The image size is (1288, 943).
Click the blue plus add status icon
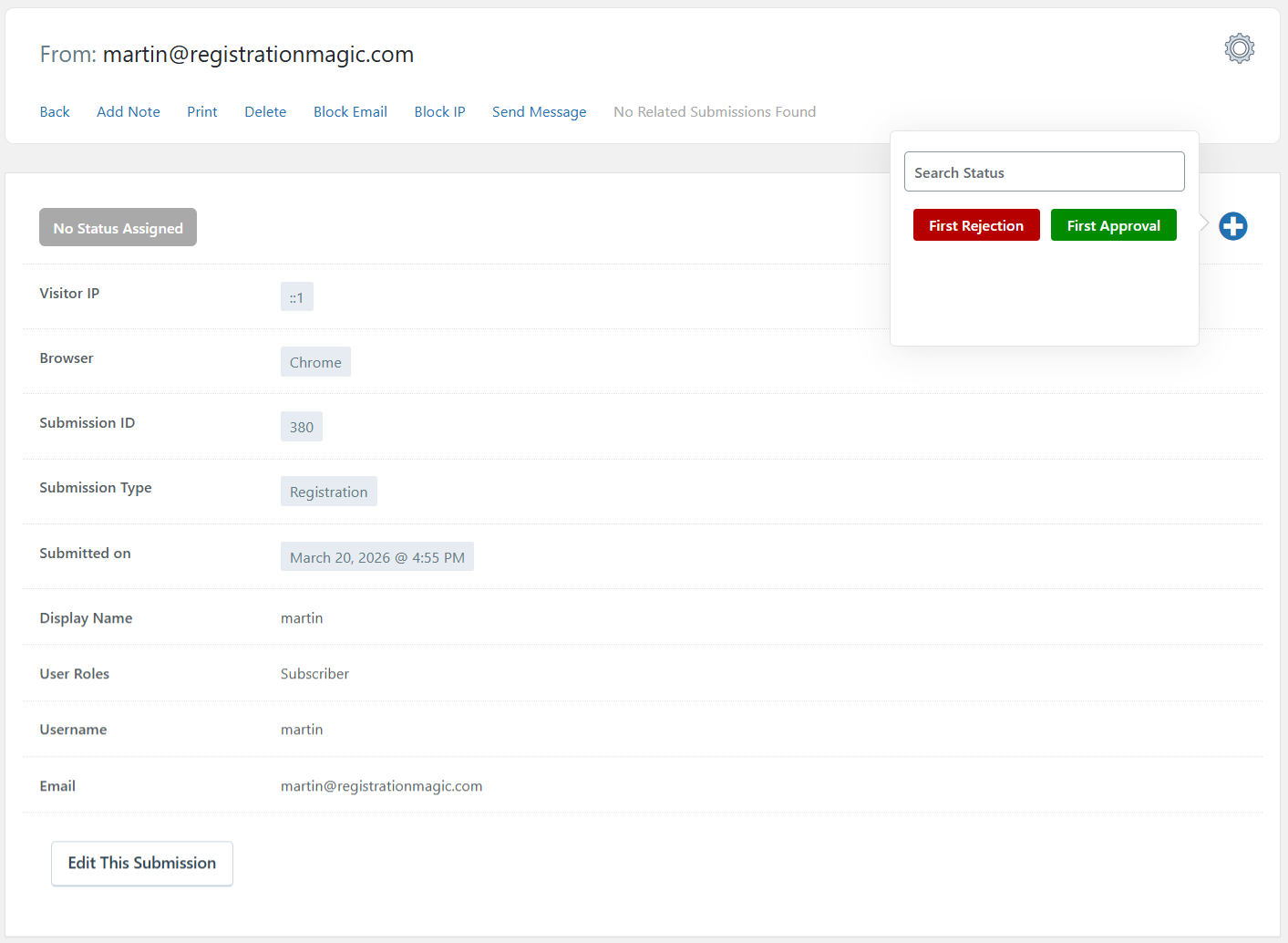click(x=1232, y=226)
